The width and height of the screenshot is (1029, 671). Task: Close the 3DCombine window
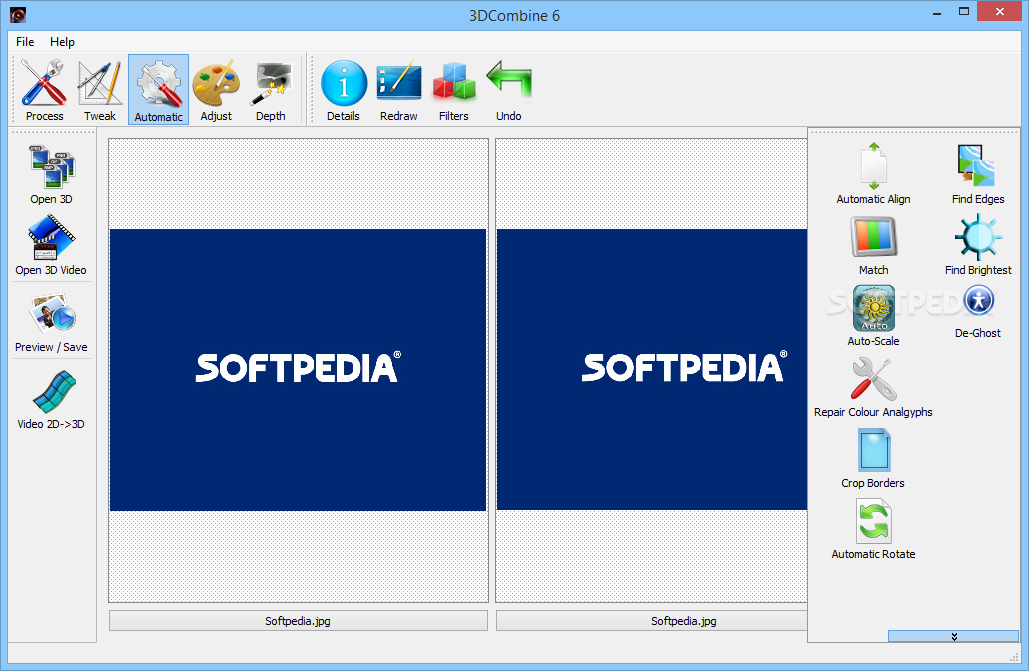999,12
